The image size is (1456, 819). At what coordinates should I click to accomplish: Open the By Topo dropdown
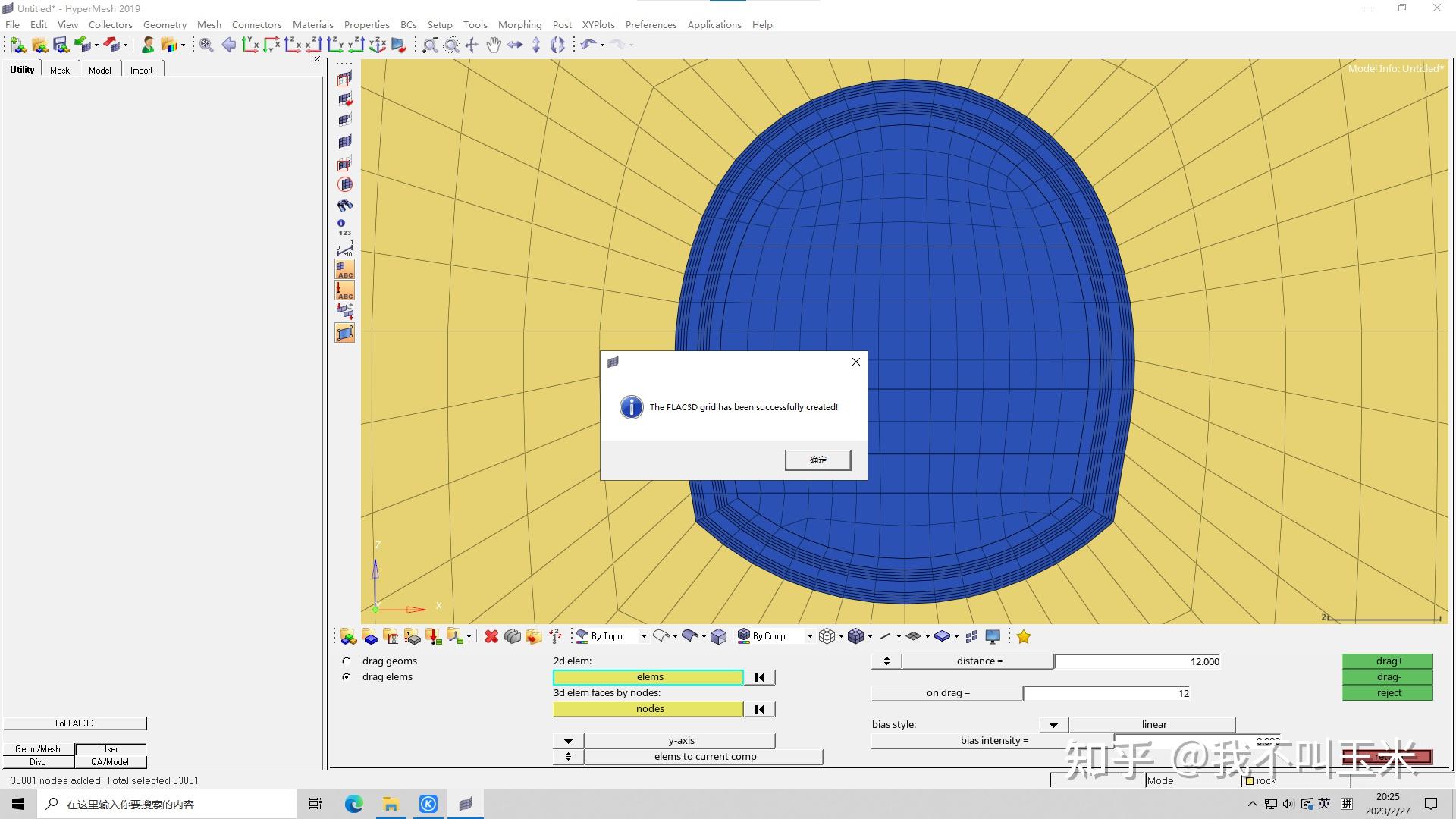point(644,636)
